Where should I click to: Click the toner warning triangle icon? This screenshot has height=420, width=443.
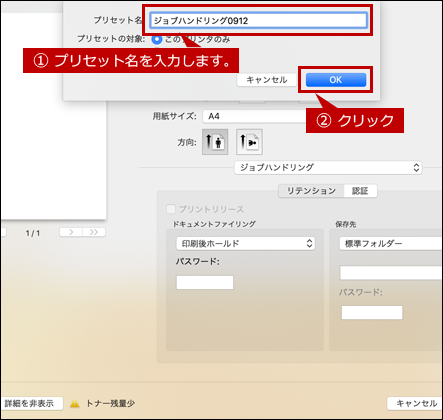coord(75,404)
